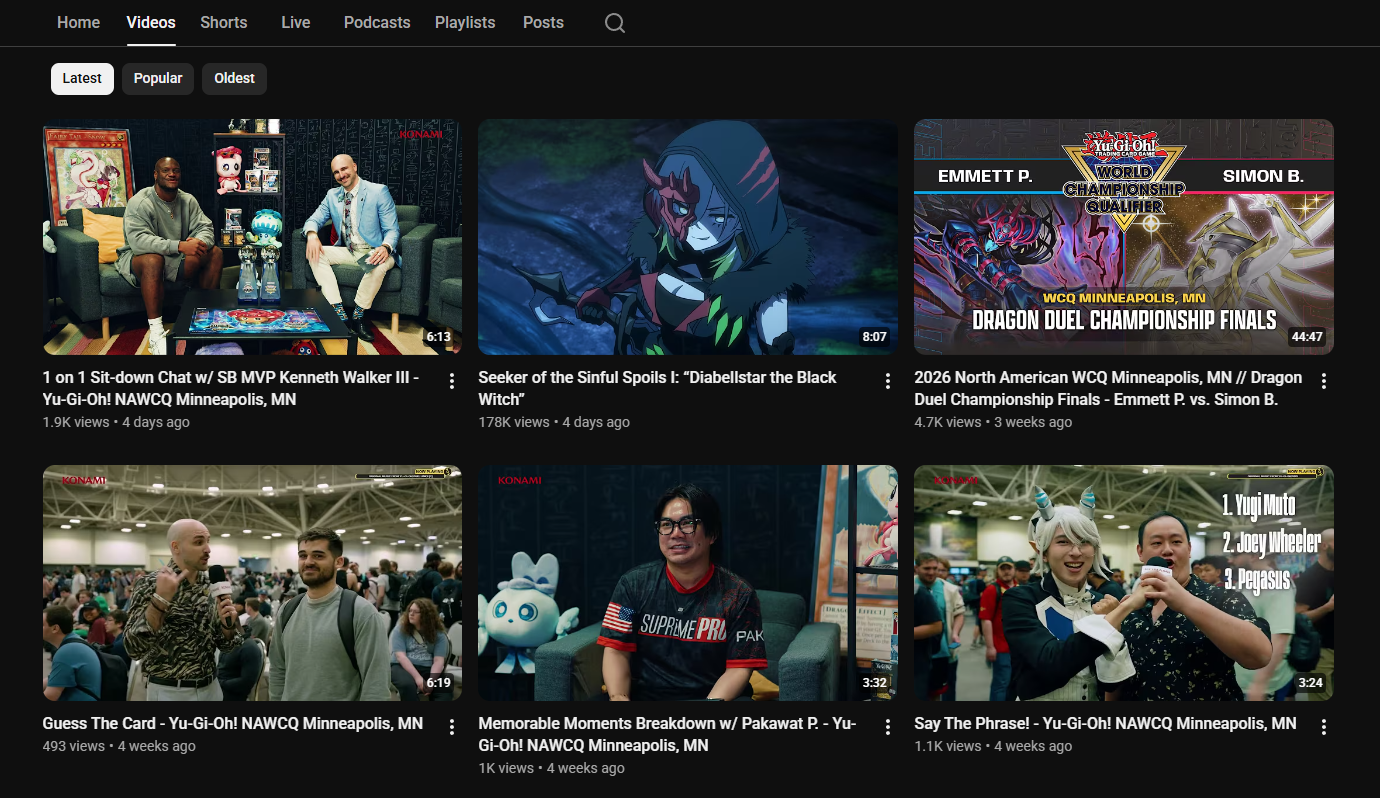Open options menu for Dragon Duel Championship Finals video

coord(1324,381)
